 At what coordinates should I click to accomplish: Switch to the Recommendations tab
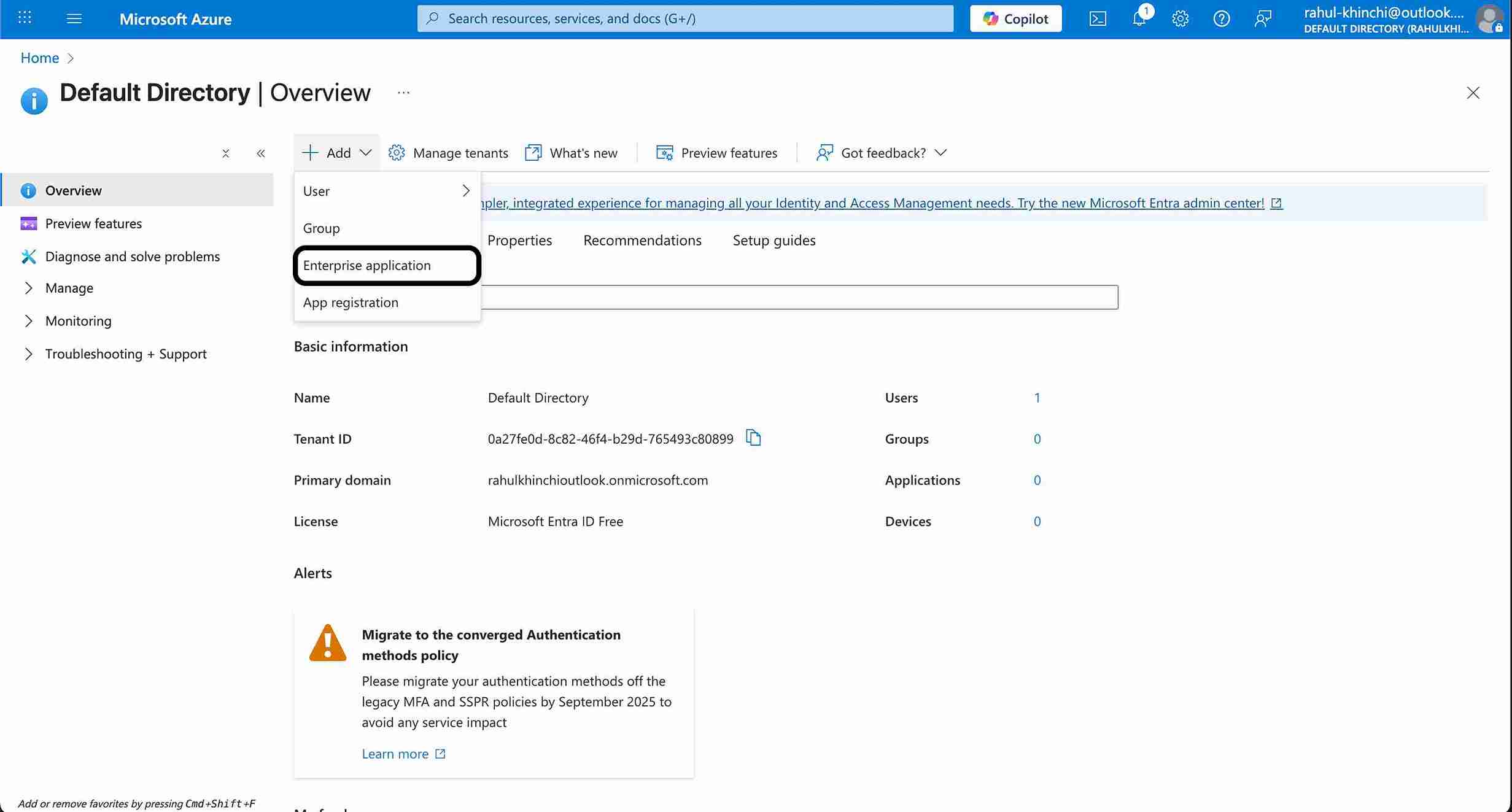pyautogui.click(x=642, y=240)
